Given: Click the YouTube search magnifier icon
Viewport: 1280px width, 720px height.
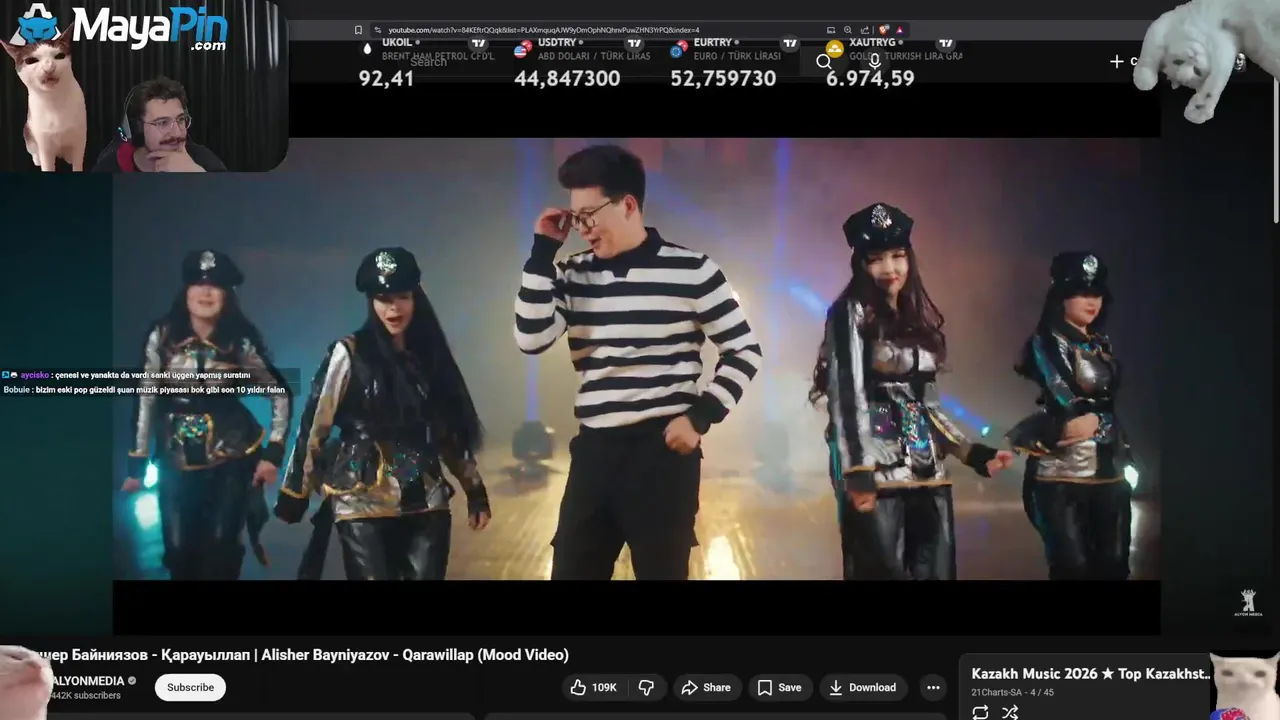Looking at the screenshot, I should click(x=824, y=62).
